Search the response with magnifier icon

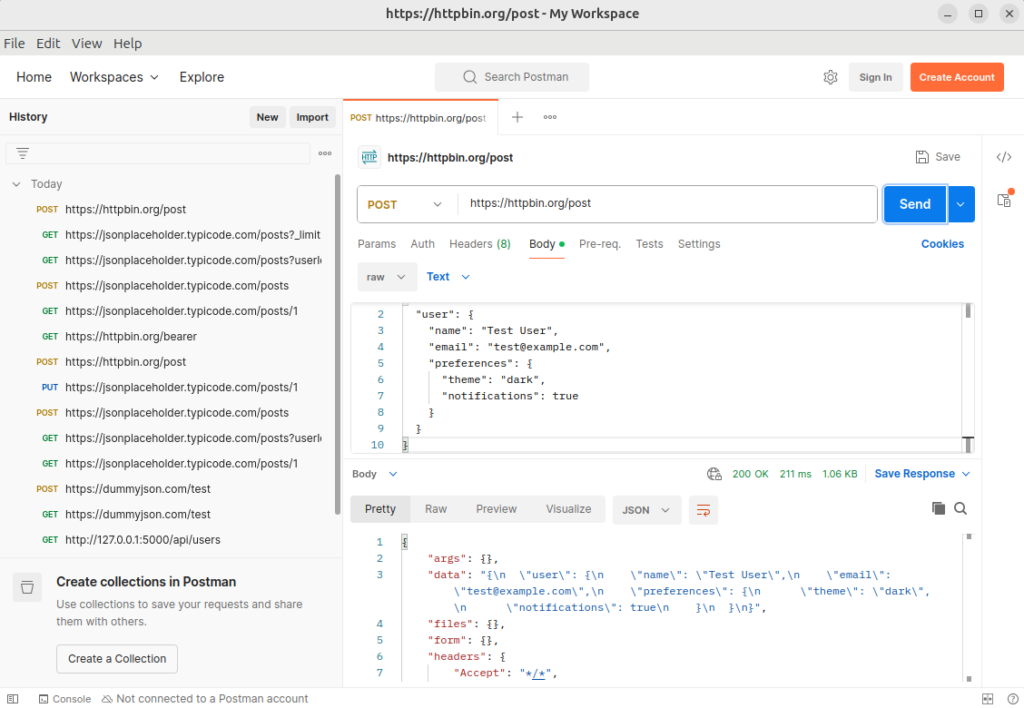pos(961,508)
